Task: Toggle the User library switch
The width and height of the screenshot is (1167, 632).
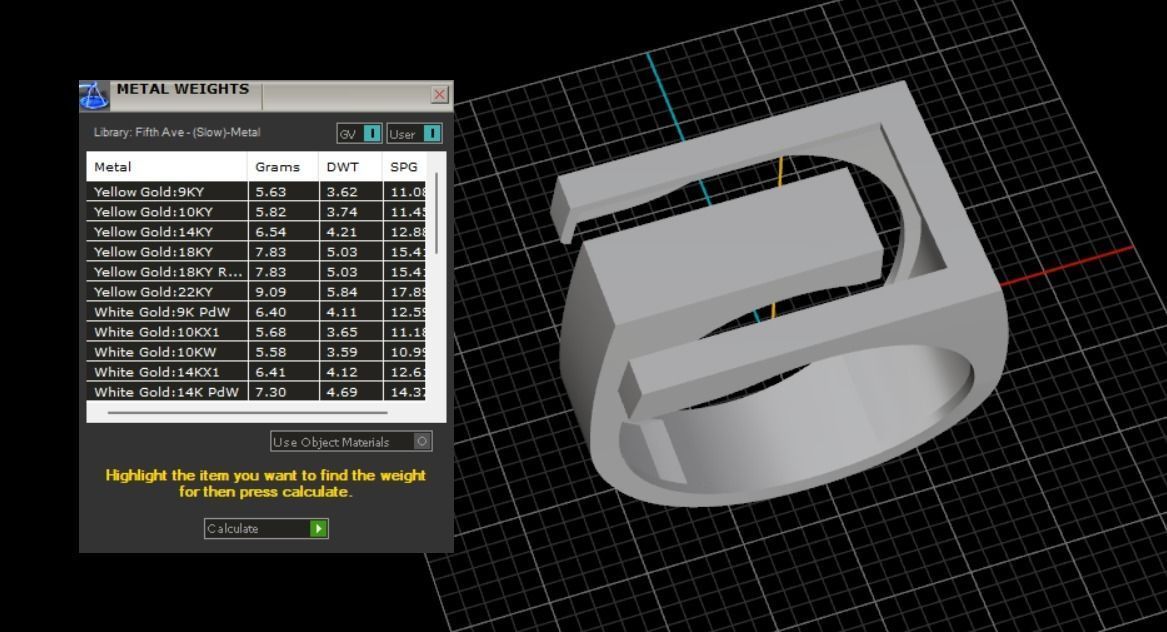Action: click(x=415, y=133)
